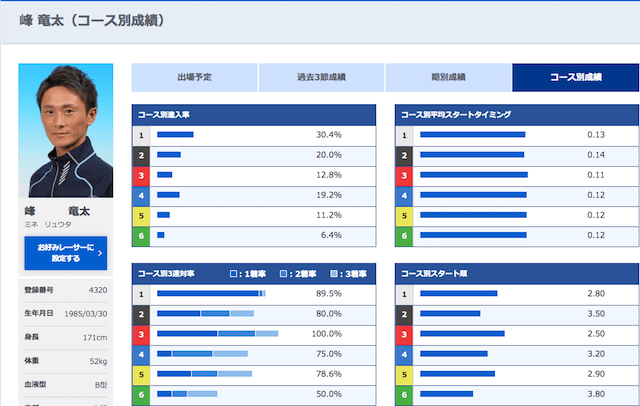Click the 50.0% top-three rate value

point(329,394)
